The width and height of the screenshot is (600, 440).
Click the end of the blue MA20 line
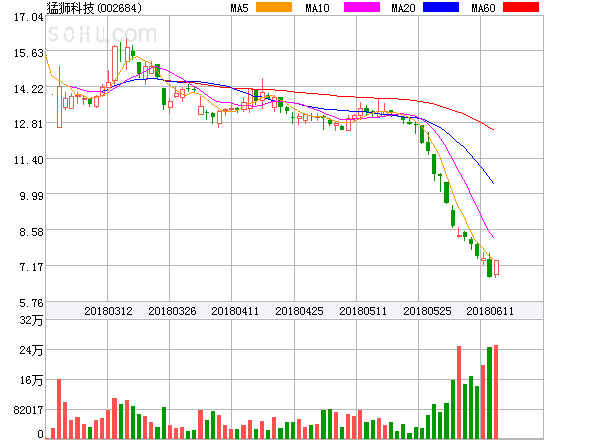pos(493,183)
